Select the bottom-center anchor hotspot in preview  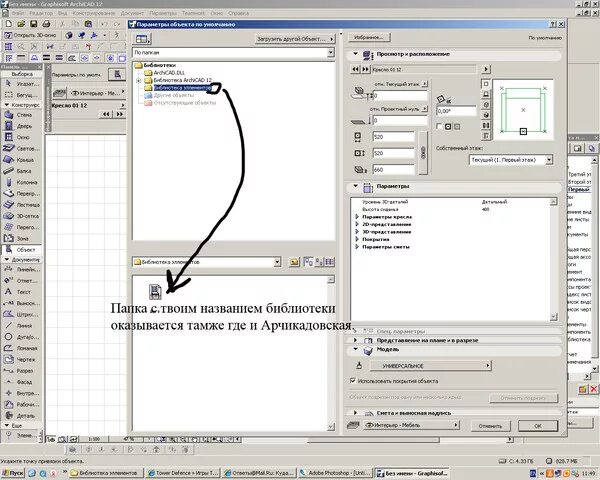pyautogui.click(x=523, y=131)
